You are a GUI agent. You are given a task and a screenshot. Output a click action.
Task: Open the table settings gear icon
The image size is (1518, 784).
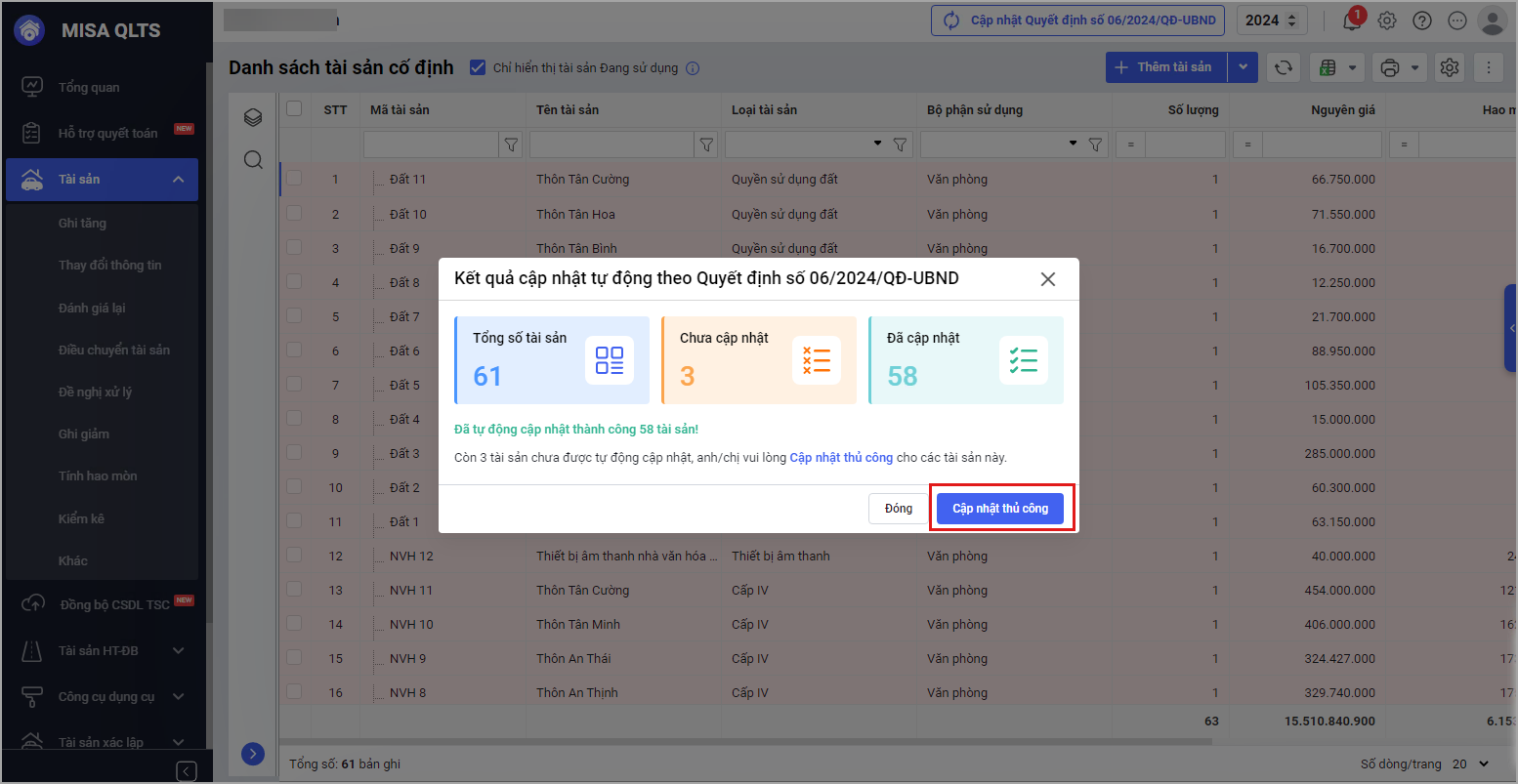click(x=1450, y=67)
